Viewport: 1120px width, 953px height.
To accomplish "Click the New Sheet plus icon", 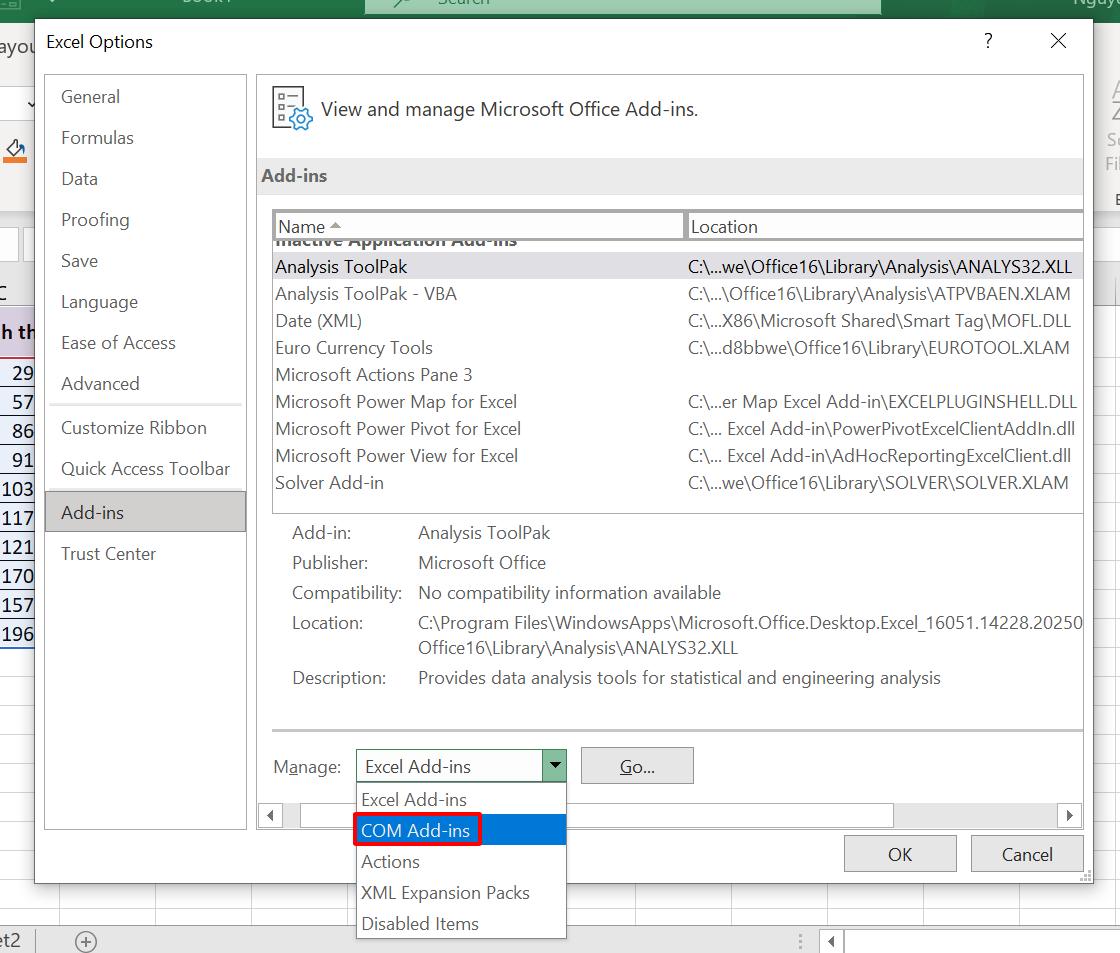I will coord(86,941).
